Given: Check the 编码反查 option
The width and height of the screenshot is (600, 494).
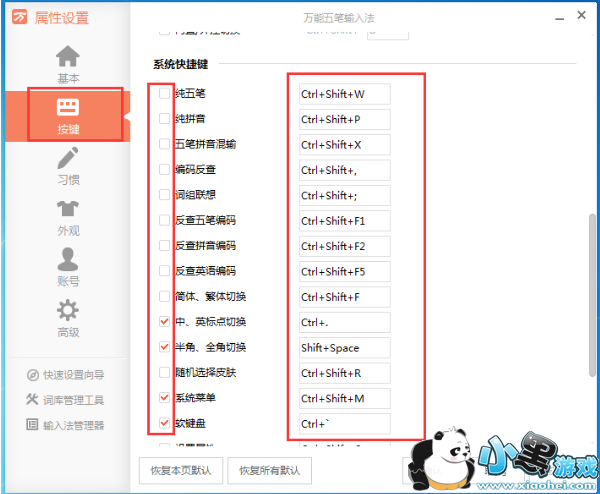Looking at the screenshot, I should (164, 169).
